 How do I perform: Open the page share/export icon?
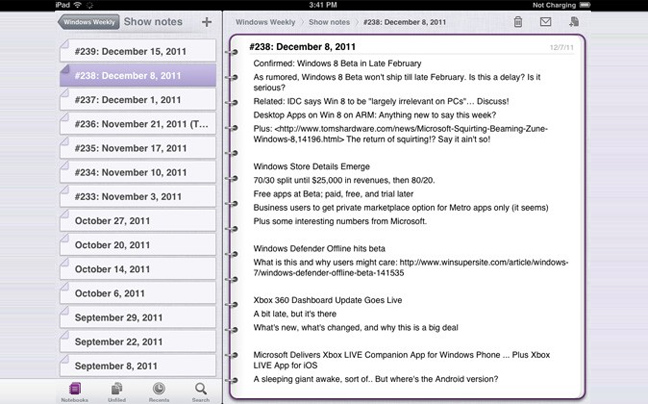(574, 21)
